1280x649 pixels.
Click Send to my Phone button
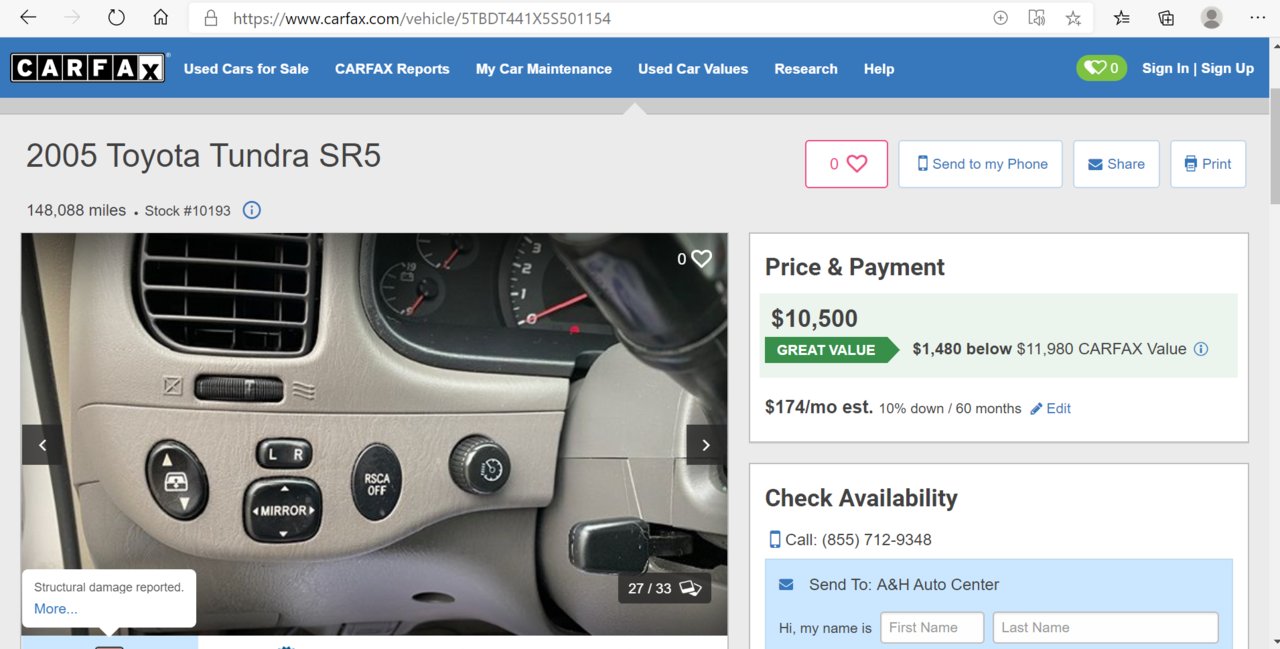[x=982, y=164]
